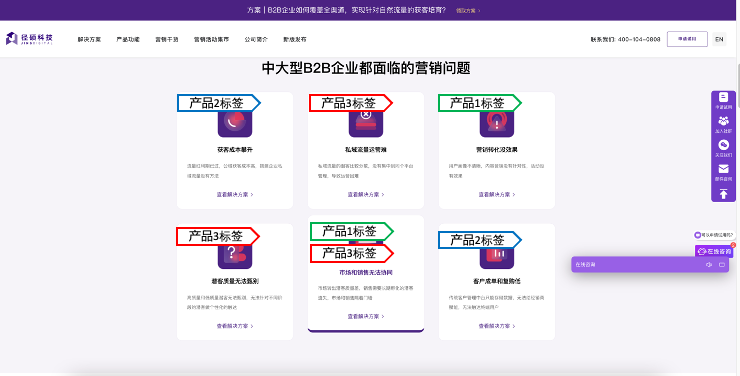Open the 解决方案 menu in the navigation bar
740x376 pixels.
tap(89, 40)
